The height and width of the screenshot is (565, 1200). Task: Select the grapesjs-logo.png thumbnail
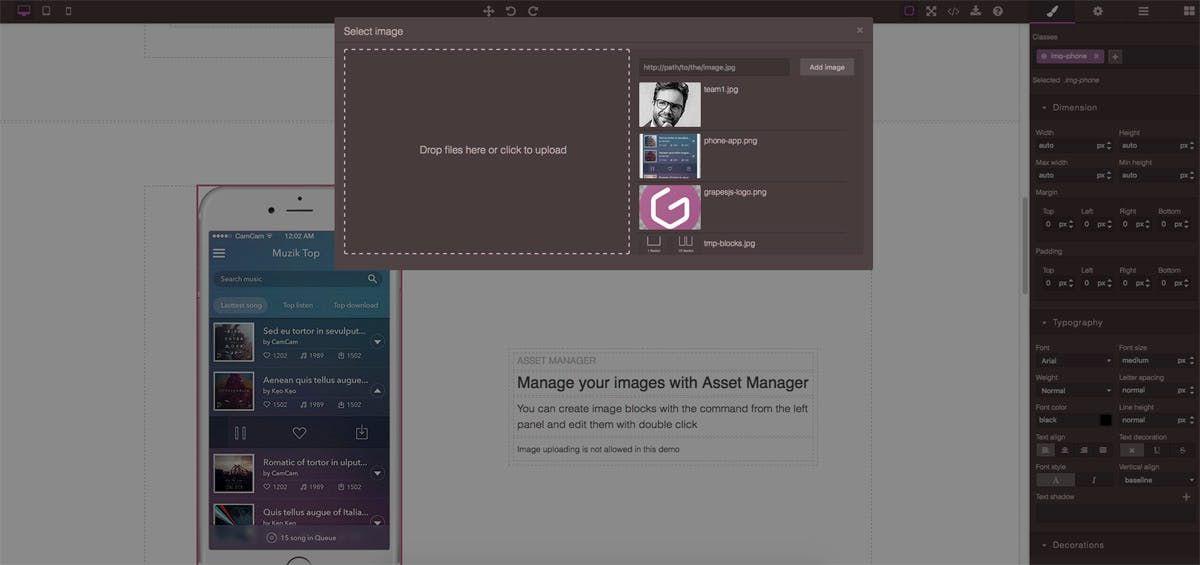coord(670,207)
